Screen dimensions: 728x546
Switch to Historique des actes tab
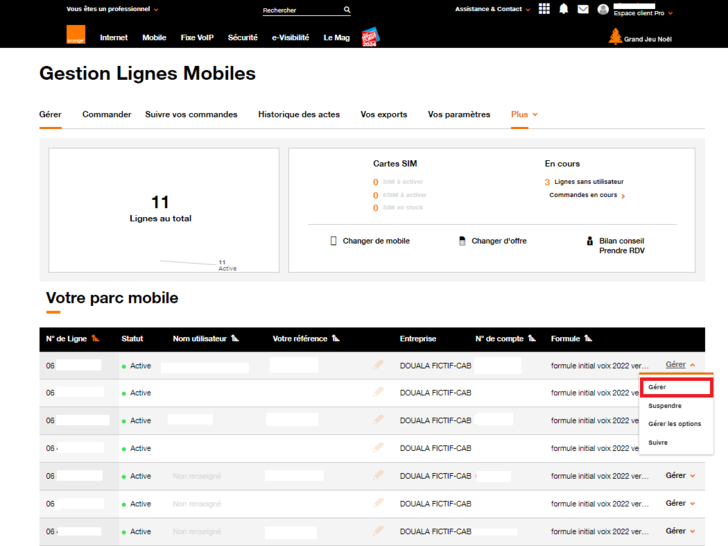pos(299,115)
